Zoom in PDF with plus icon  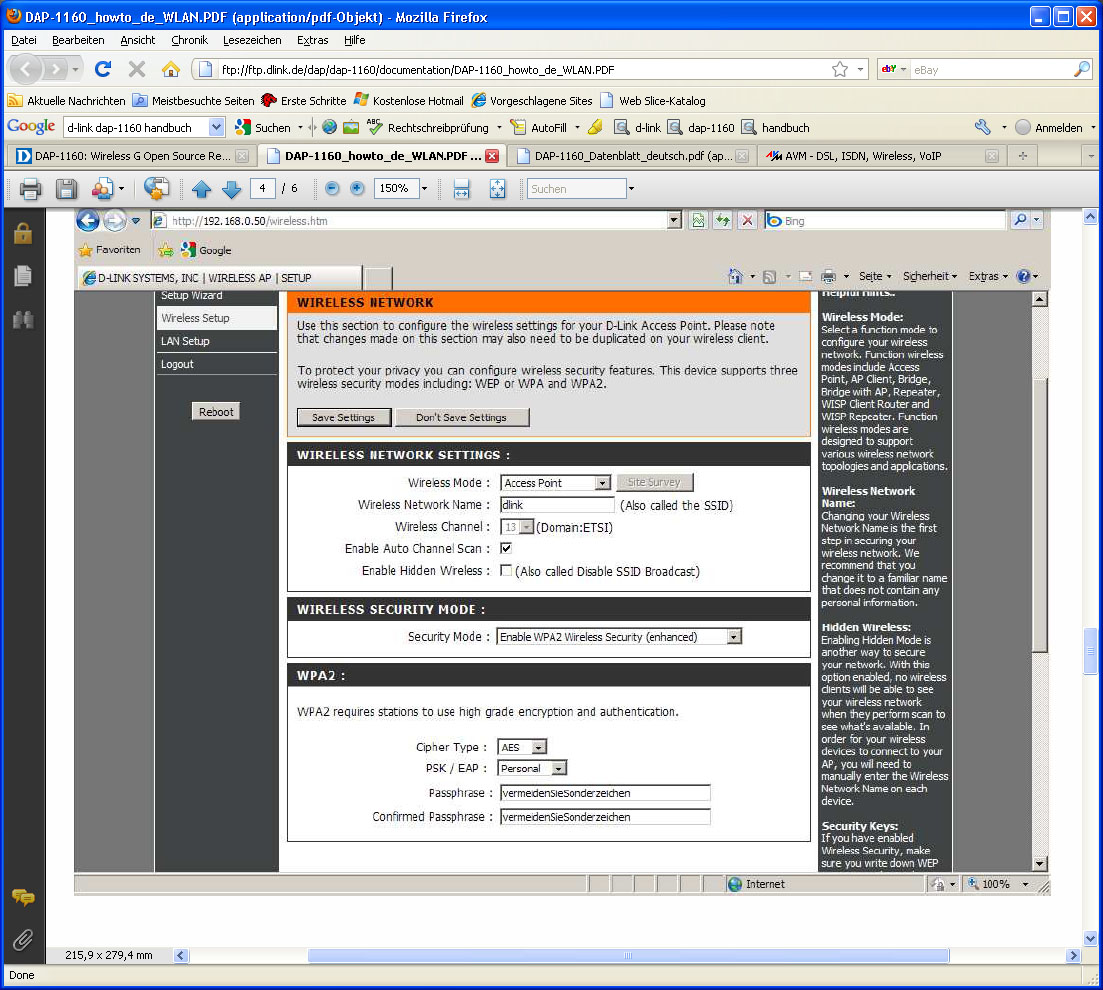click(x=357, y=188)
